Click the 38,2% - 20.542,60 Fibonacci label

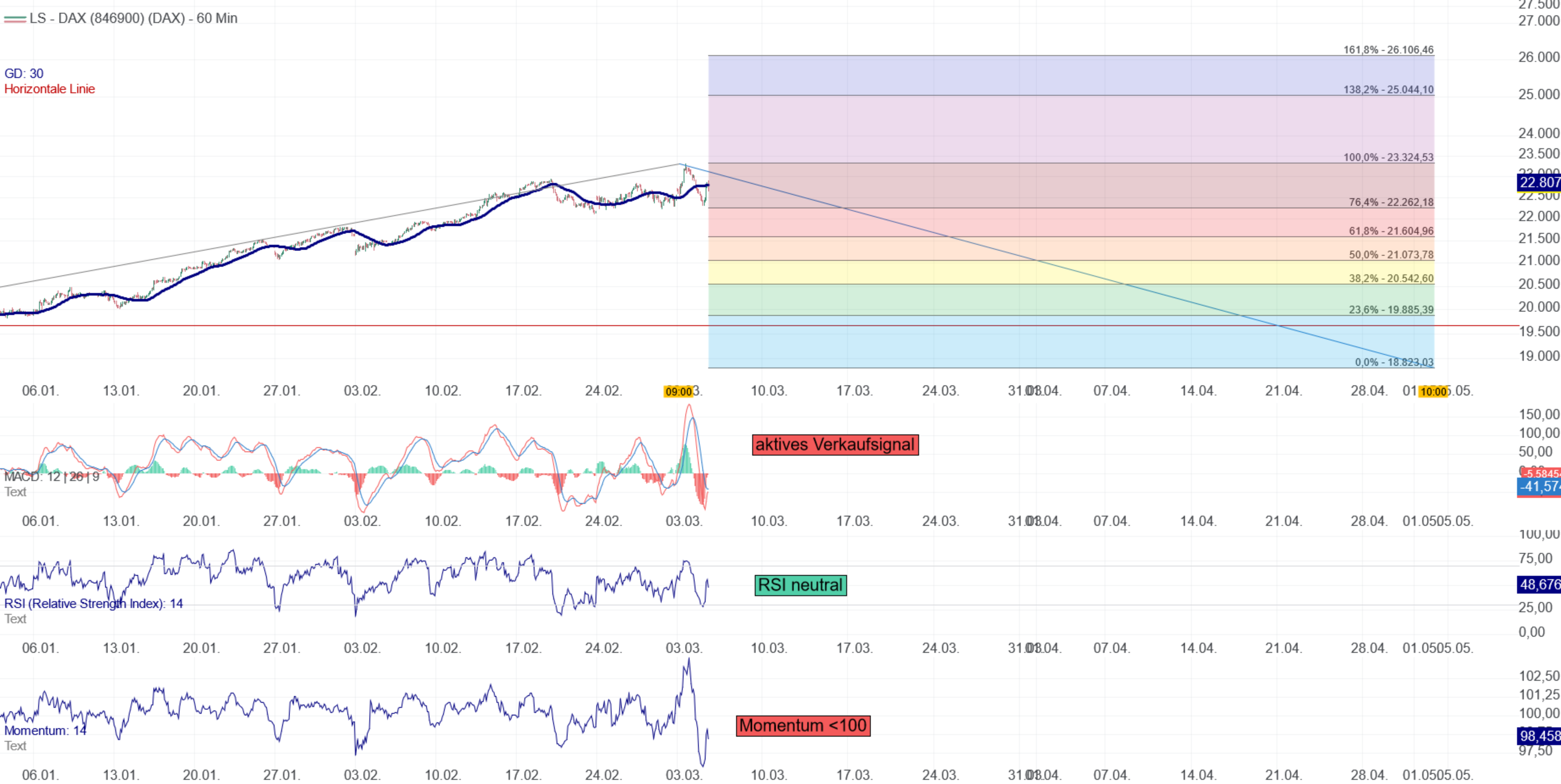(1391, 279)
